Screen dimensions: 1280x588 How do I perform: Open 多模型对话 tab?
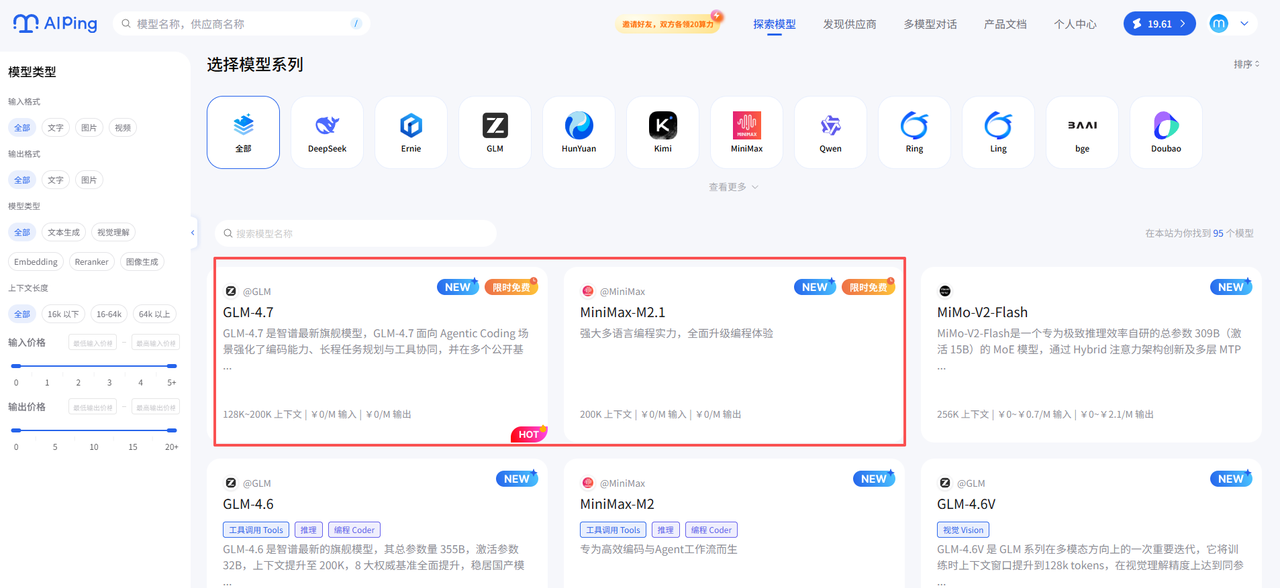930,24
